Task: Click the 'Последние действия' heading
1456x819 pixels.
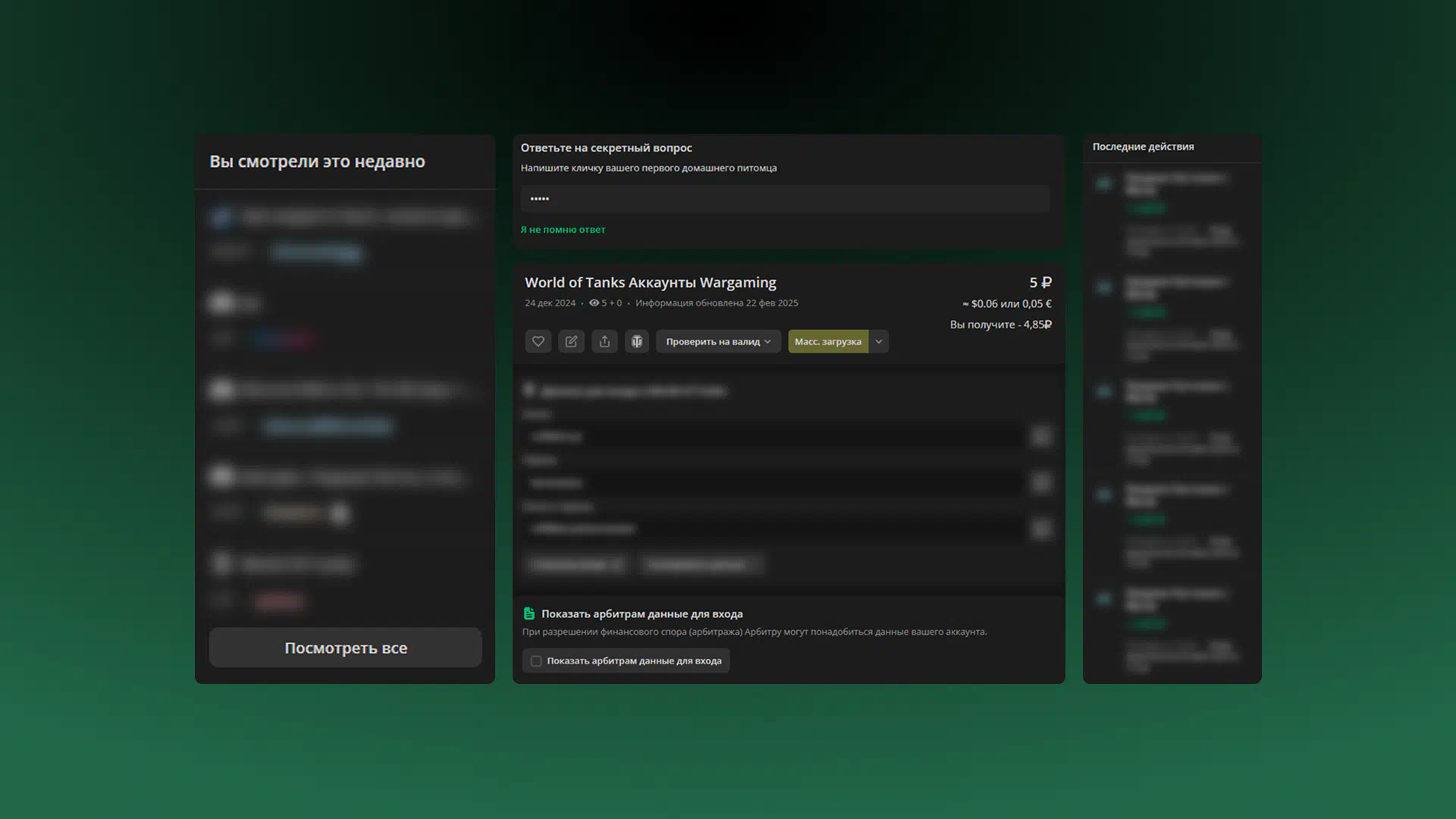Action: tap(1143, 146)
